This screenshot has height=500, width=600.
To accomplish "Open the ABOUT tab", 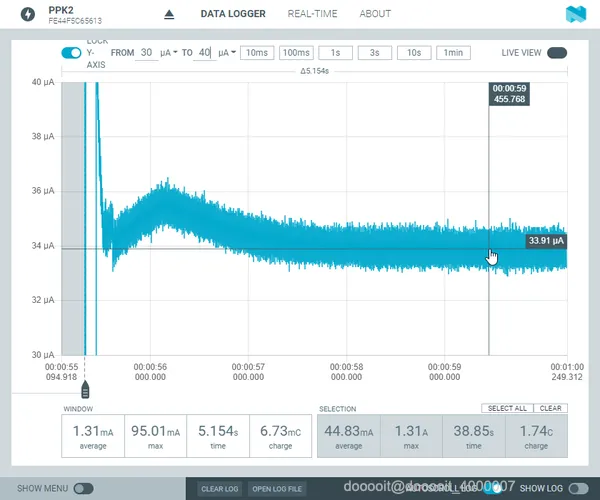I will point(375,14).
